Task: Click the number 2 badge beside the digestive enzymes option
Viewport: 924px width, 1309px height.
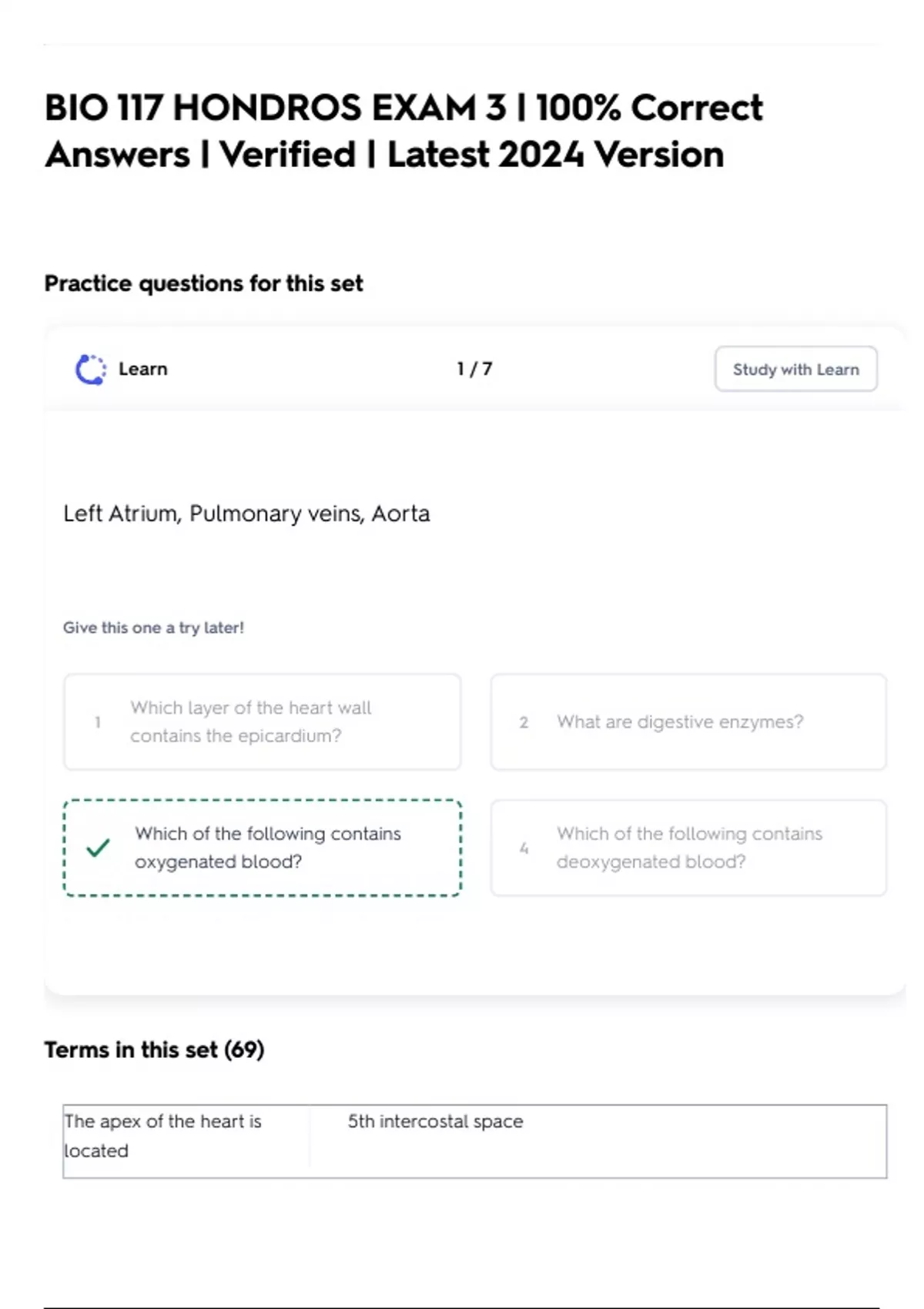Action: point(524,722)
